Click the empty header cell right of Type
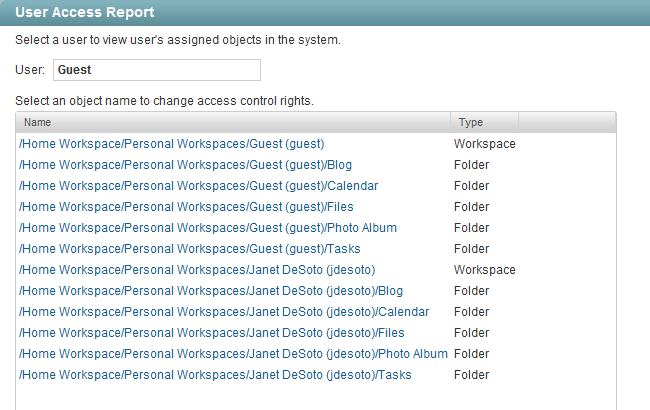Screen dimensions: 650x410 point(567,122)
